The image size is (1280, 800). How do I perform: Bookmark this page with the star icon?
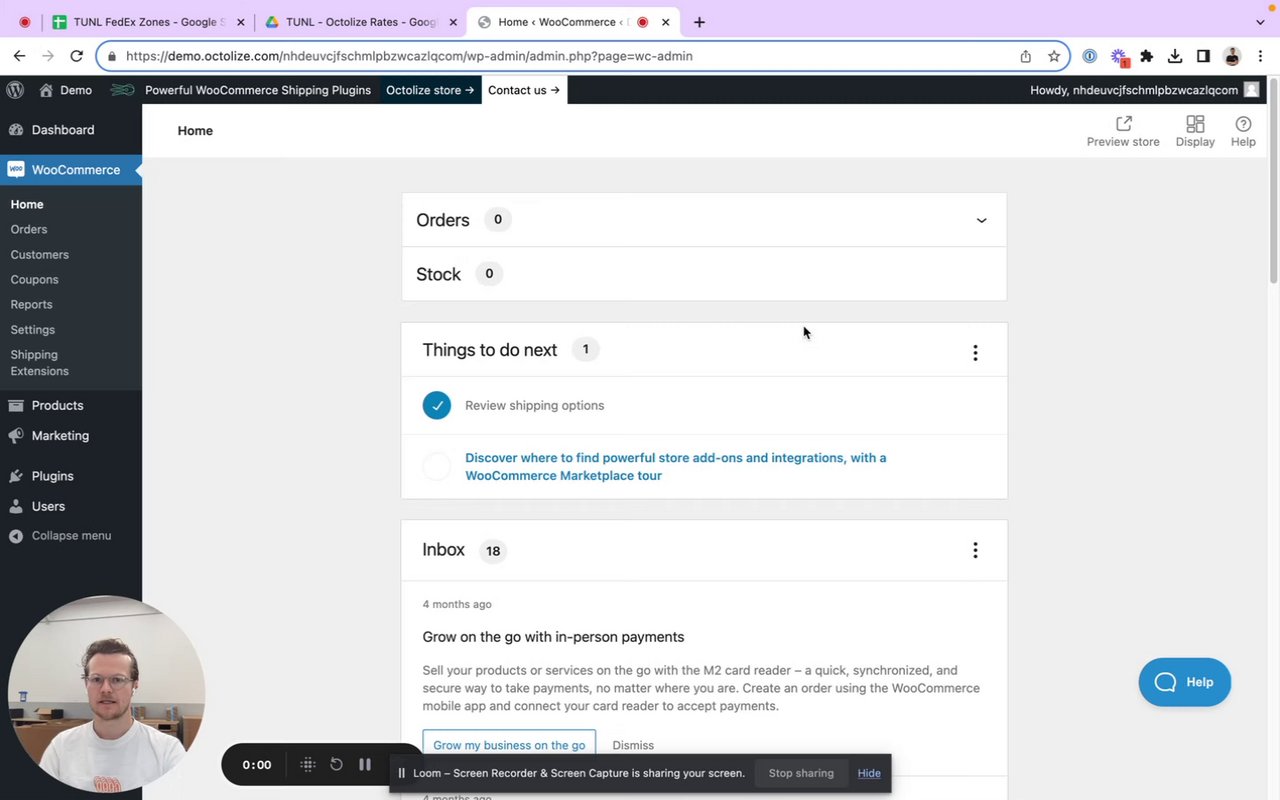(x=1054, y=56)
